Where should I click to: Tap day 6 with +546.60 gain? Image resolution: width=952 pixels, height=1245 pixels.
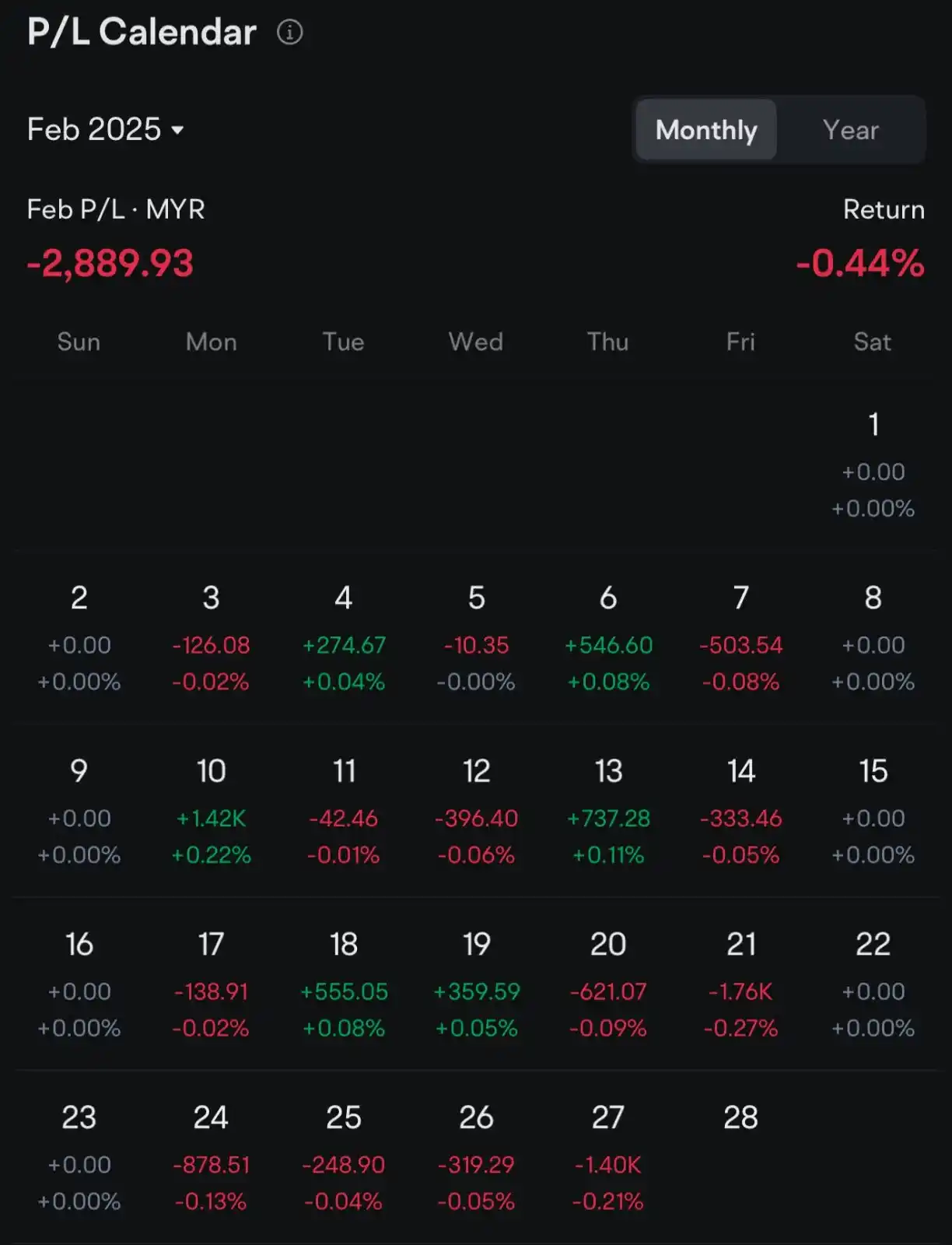pyautogui.click(x=607, y=638)
